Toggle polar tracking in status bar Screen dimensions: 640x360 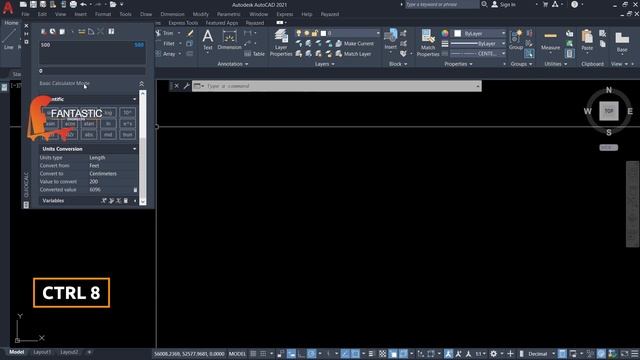tap(311, 354)
